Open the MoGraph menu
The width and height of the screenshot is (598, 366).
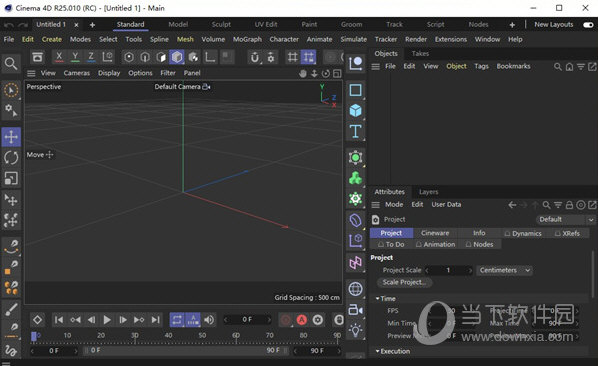[247, 39]
